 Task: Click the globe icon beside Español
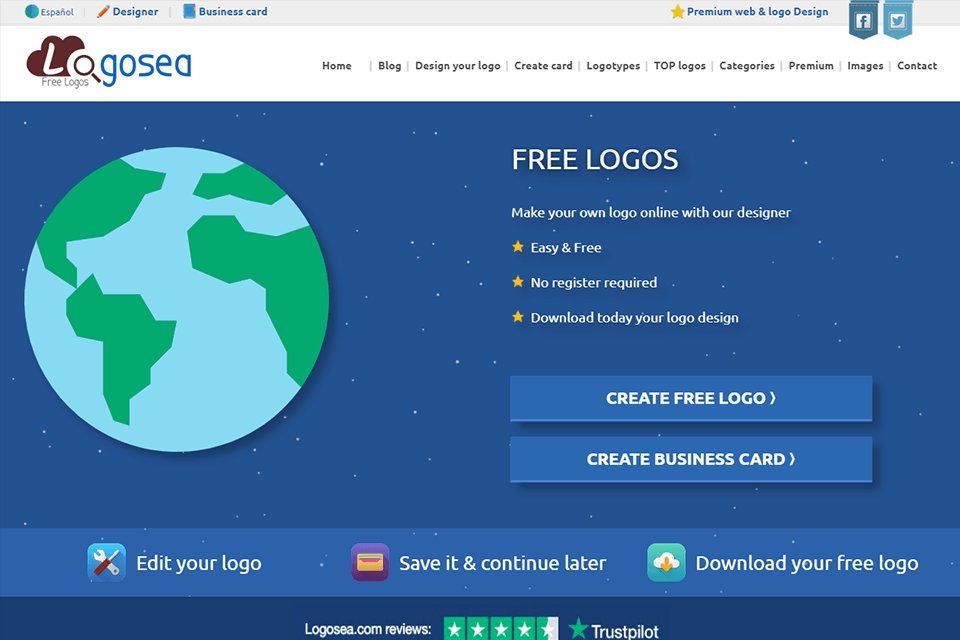[32, 12]
